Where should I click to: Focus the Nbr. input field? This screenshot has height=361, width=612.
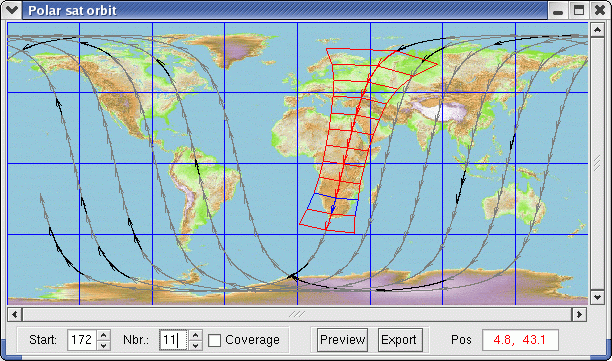(x=174, y=340)
